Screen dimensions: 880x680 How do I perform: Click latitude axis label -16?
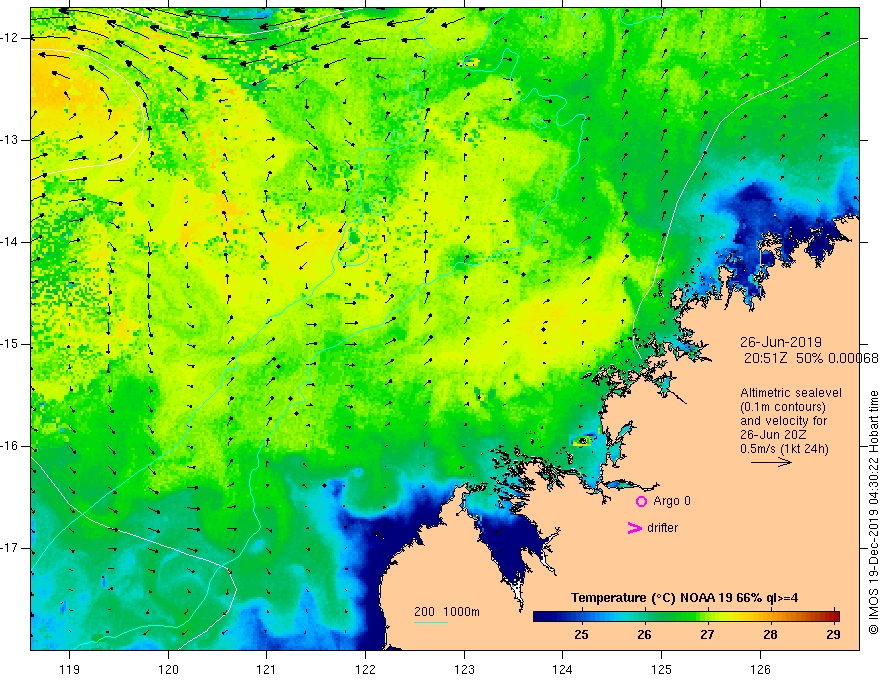point(11,446)
